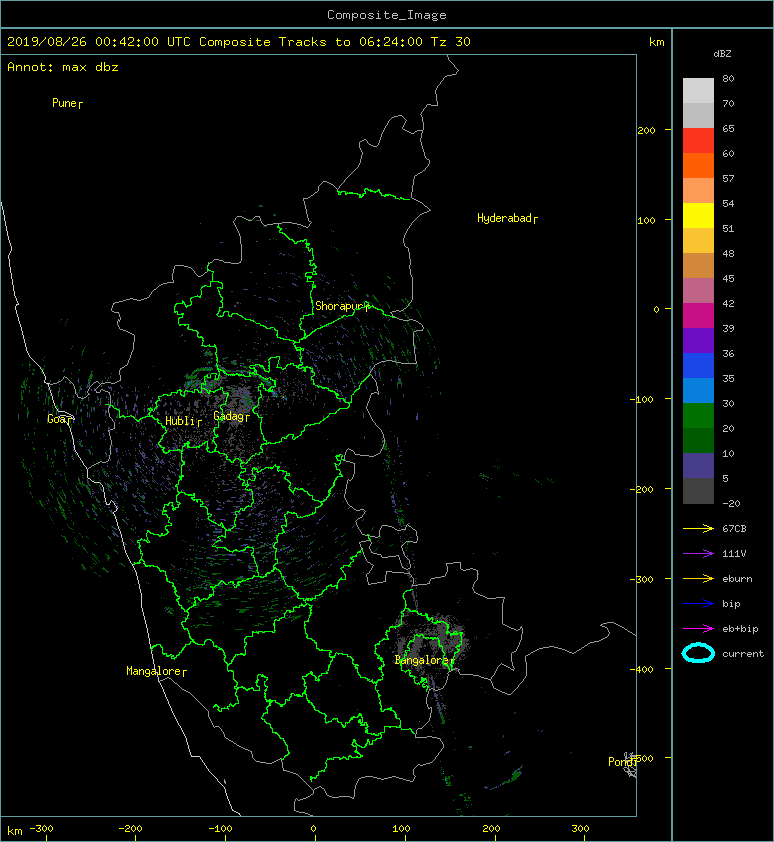Click the 'Annot: max dbz' annotation text
This screenshot has width=774, height=842.
tap(63, 67)
